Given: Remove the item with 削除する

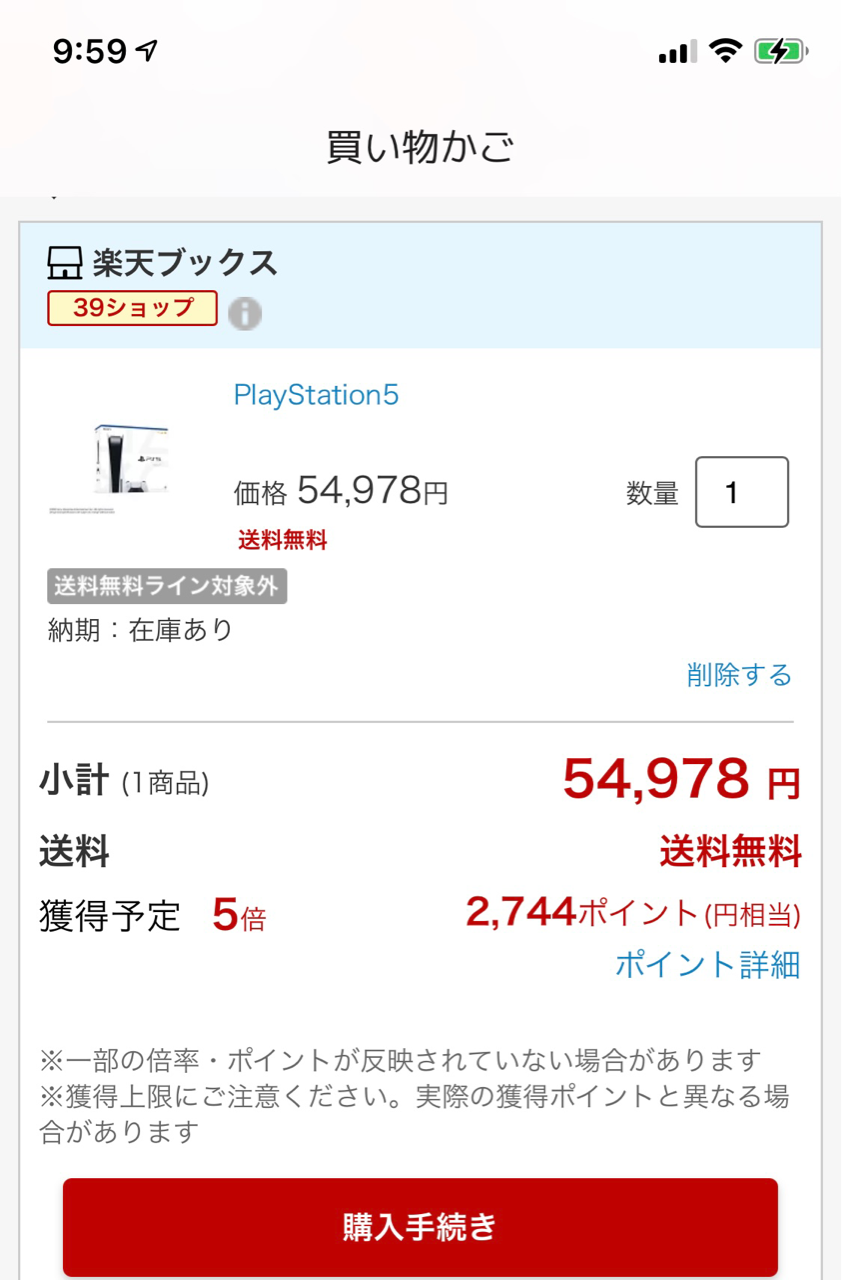Looking at the screenshot, I should 739,675.
